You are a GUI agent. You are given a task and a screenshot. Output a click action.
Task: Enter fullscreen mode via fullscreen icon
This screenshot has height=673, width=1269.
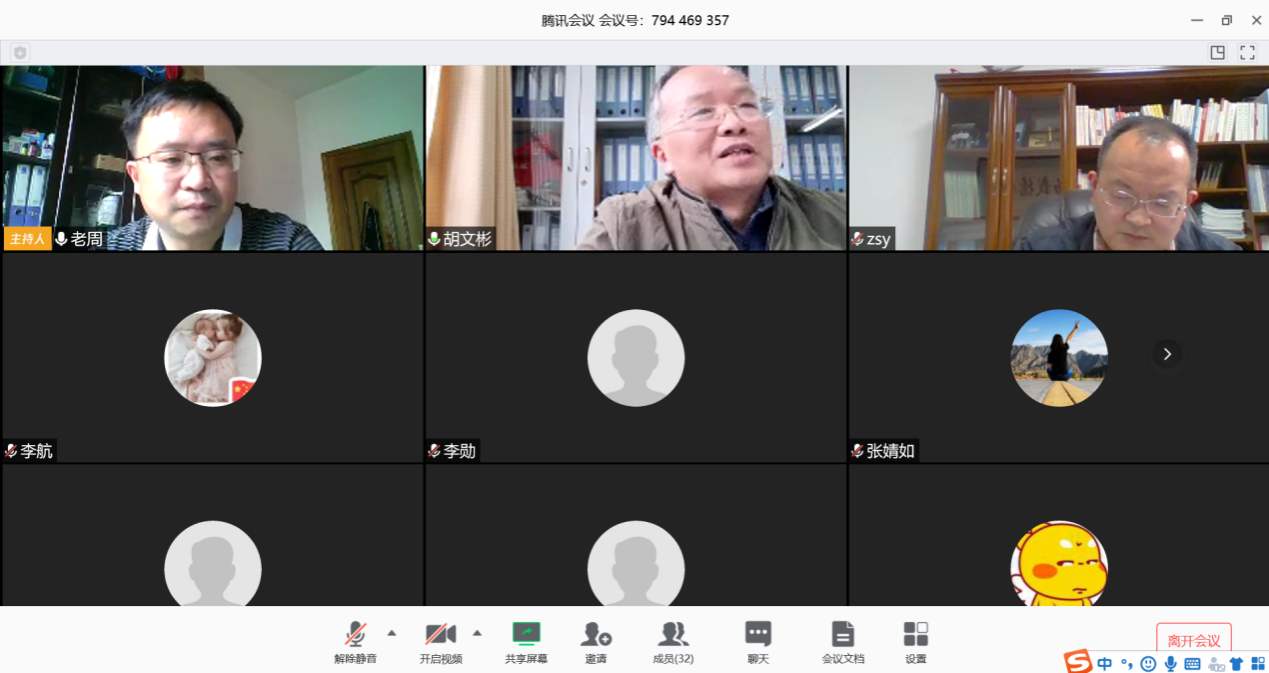(x=1247, y=53)
